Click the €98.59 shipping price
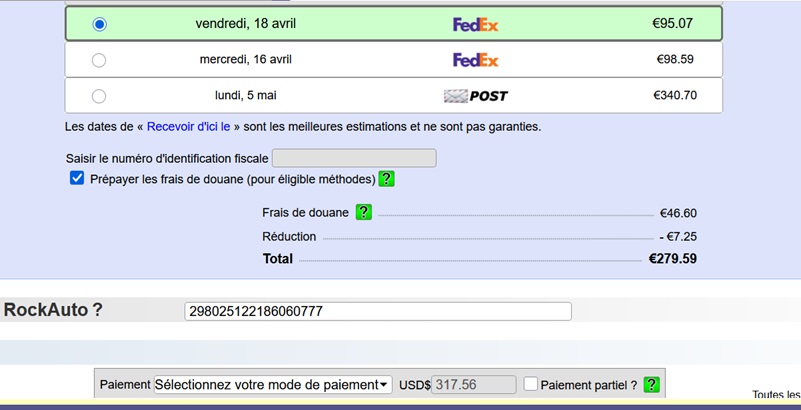 point(675,60)
